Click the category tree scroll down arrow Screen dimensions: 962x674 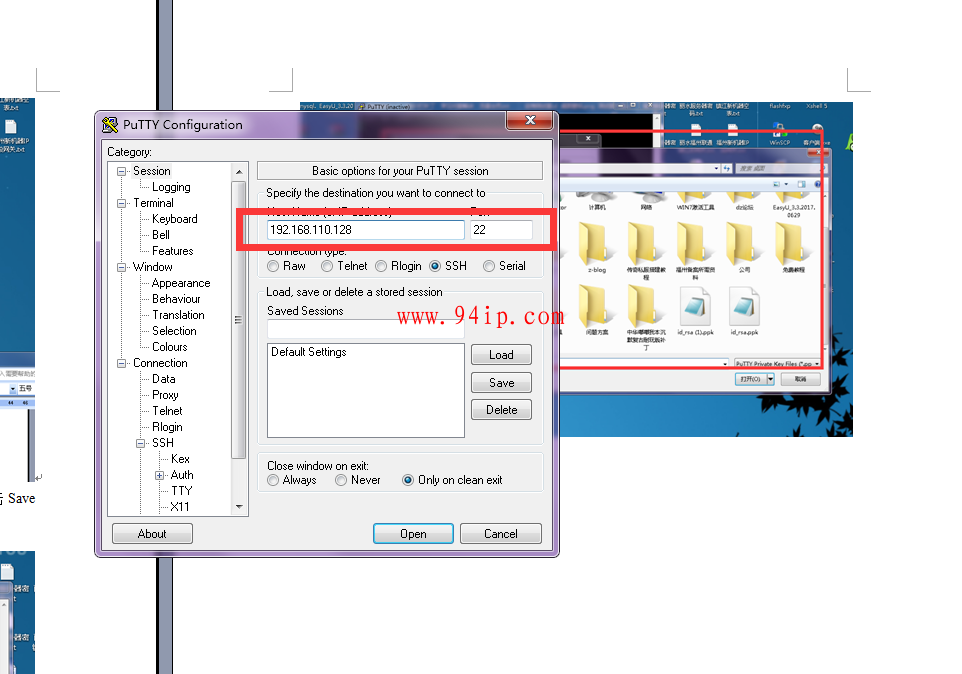239,507
